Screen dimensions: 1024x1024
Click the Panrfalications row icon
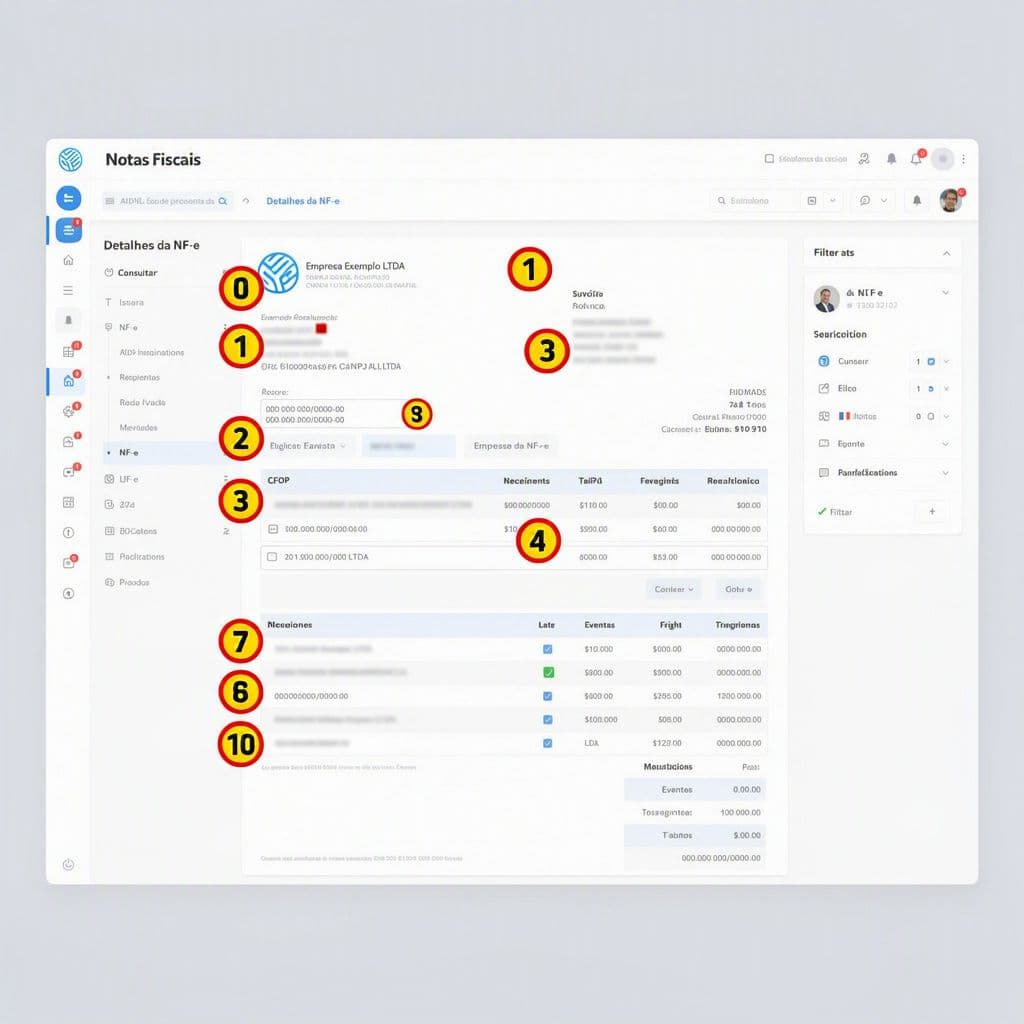824,472
